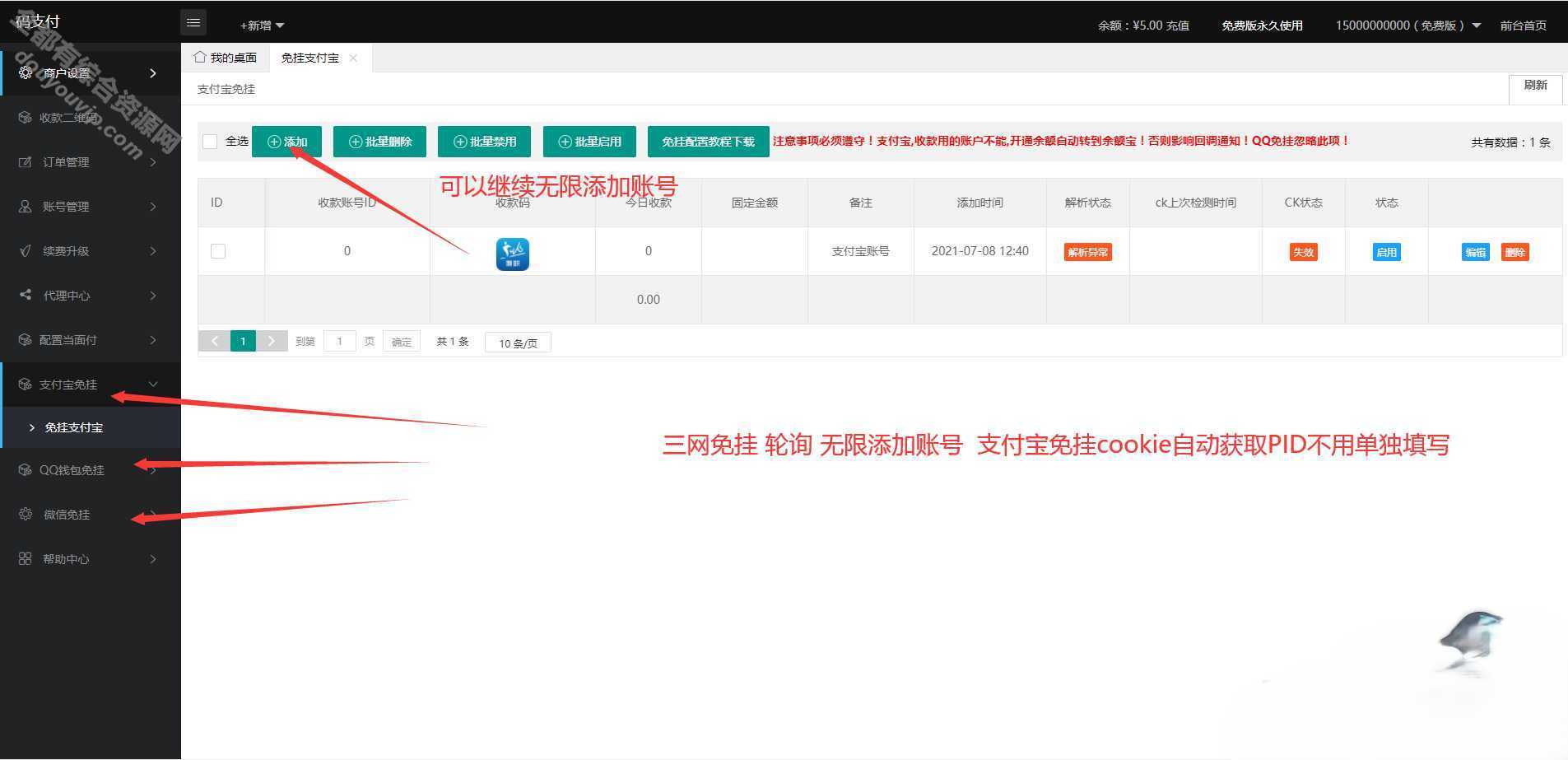Click the 码支付 logo title

[38, 21]
